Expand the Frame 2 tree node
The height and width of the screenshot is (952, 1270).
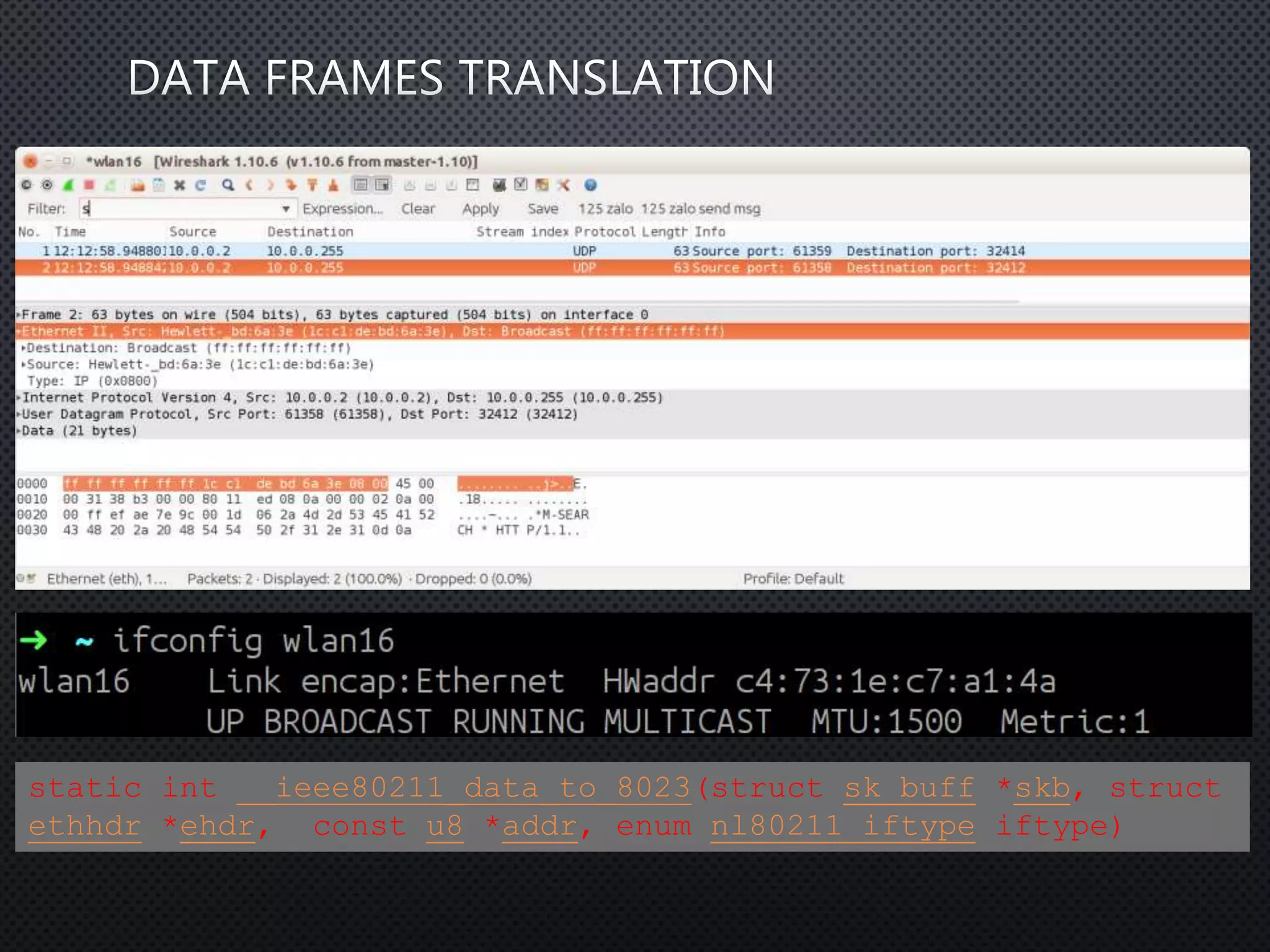[19, 315]
